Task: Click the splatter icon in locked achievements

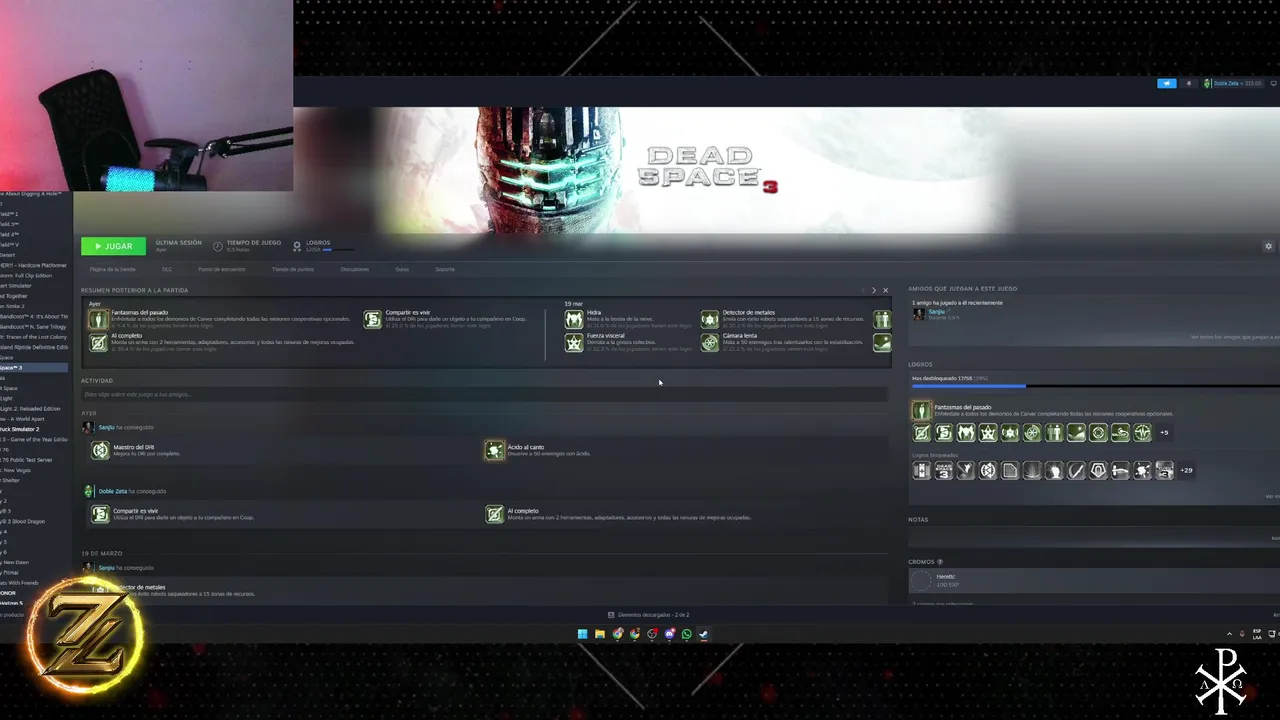Action: [1142, 470]
